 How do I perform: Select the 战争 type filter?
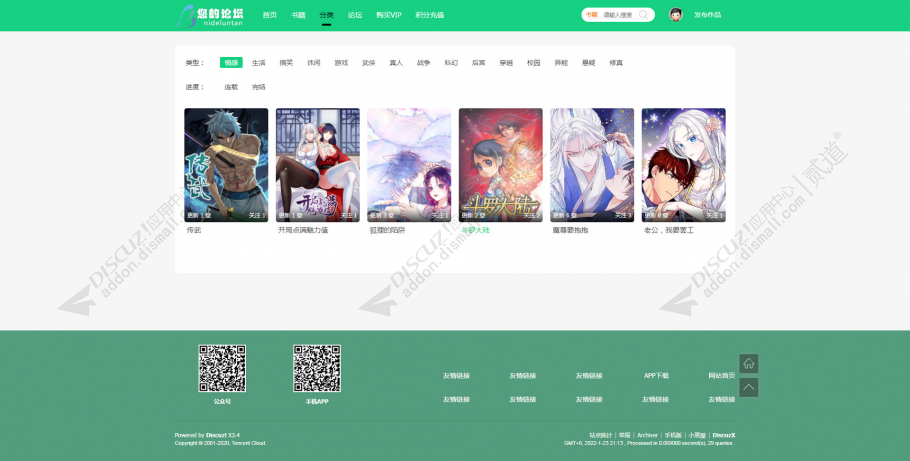point(423,63)
